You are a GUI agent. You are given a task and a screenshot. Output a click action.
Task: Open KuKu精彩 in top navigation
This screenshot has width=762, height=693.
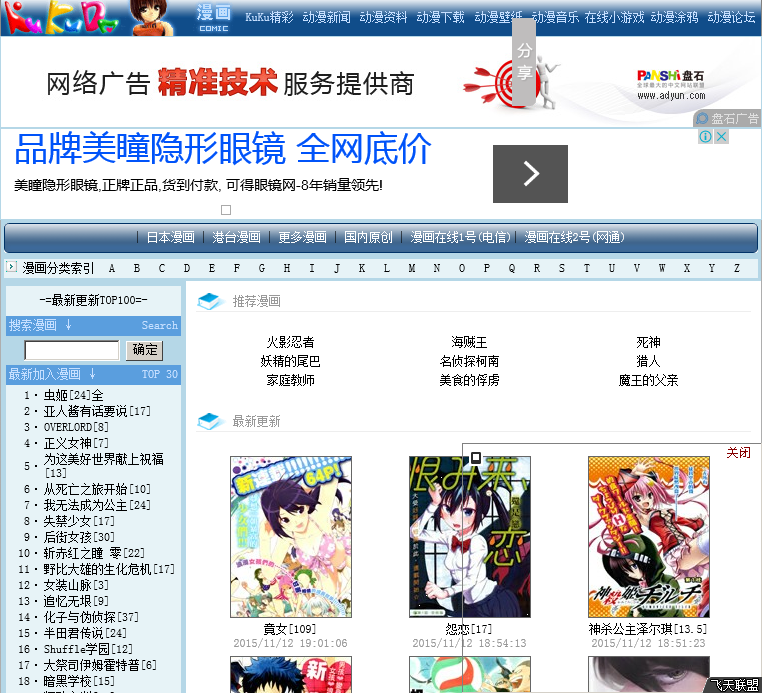(x=269, y=17)
